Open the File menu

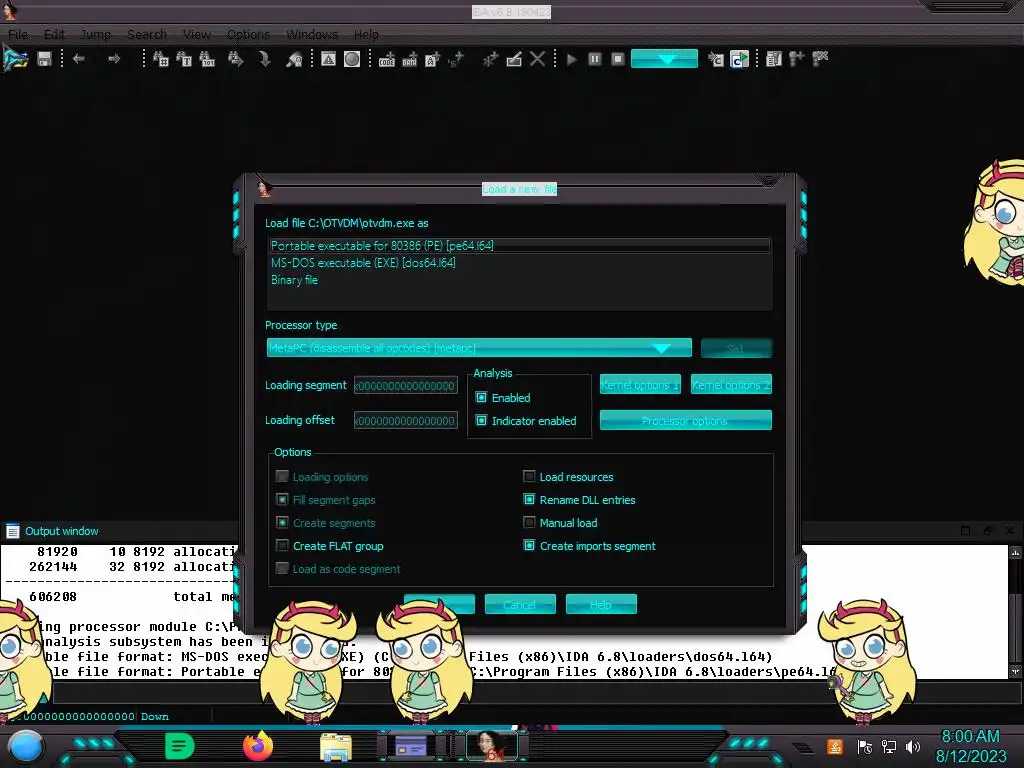[18, 34]
